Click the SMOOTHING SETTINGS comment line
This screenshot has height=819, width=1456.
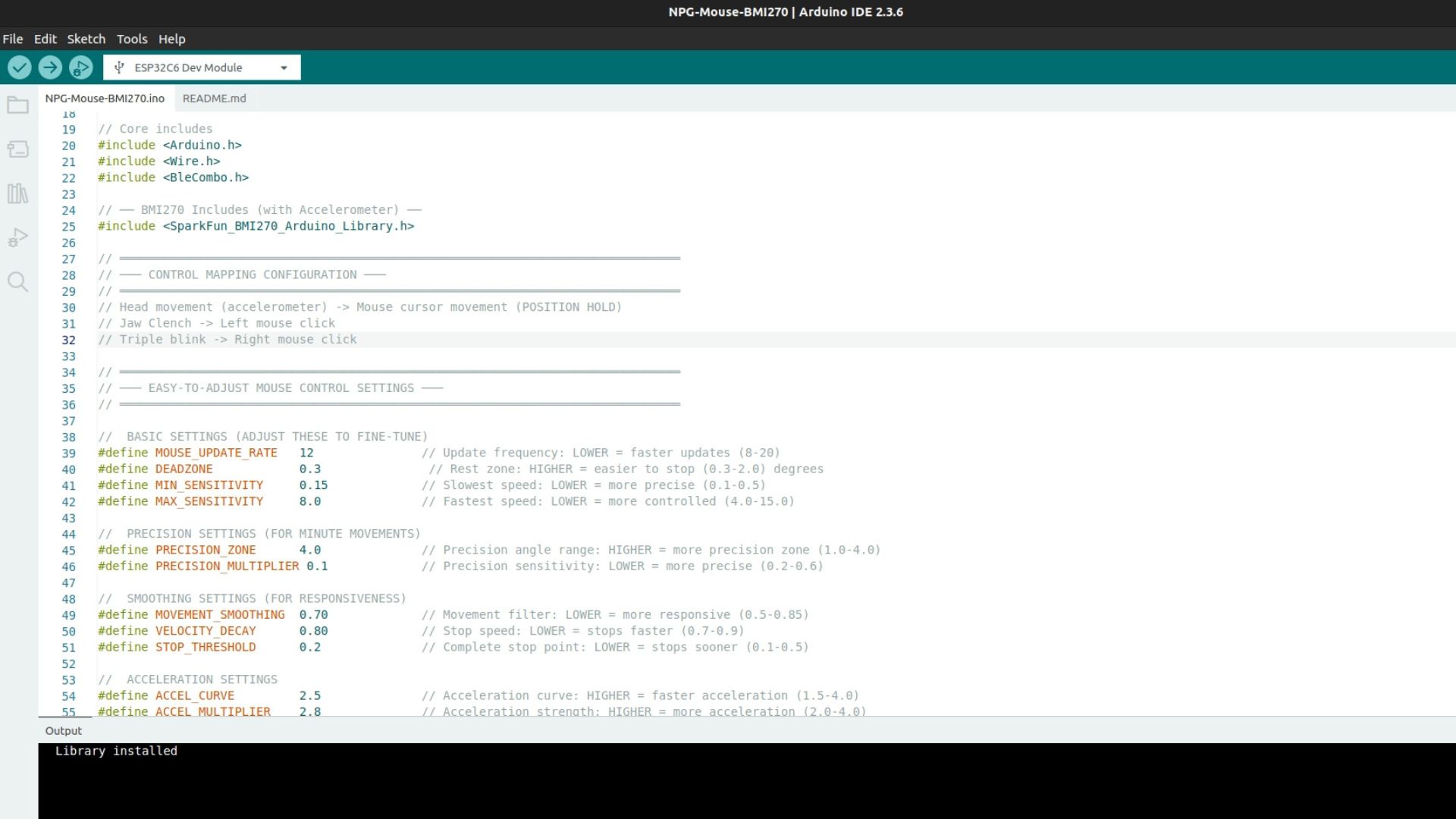pyautogui.click(x=253, y=599)
